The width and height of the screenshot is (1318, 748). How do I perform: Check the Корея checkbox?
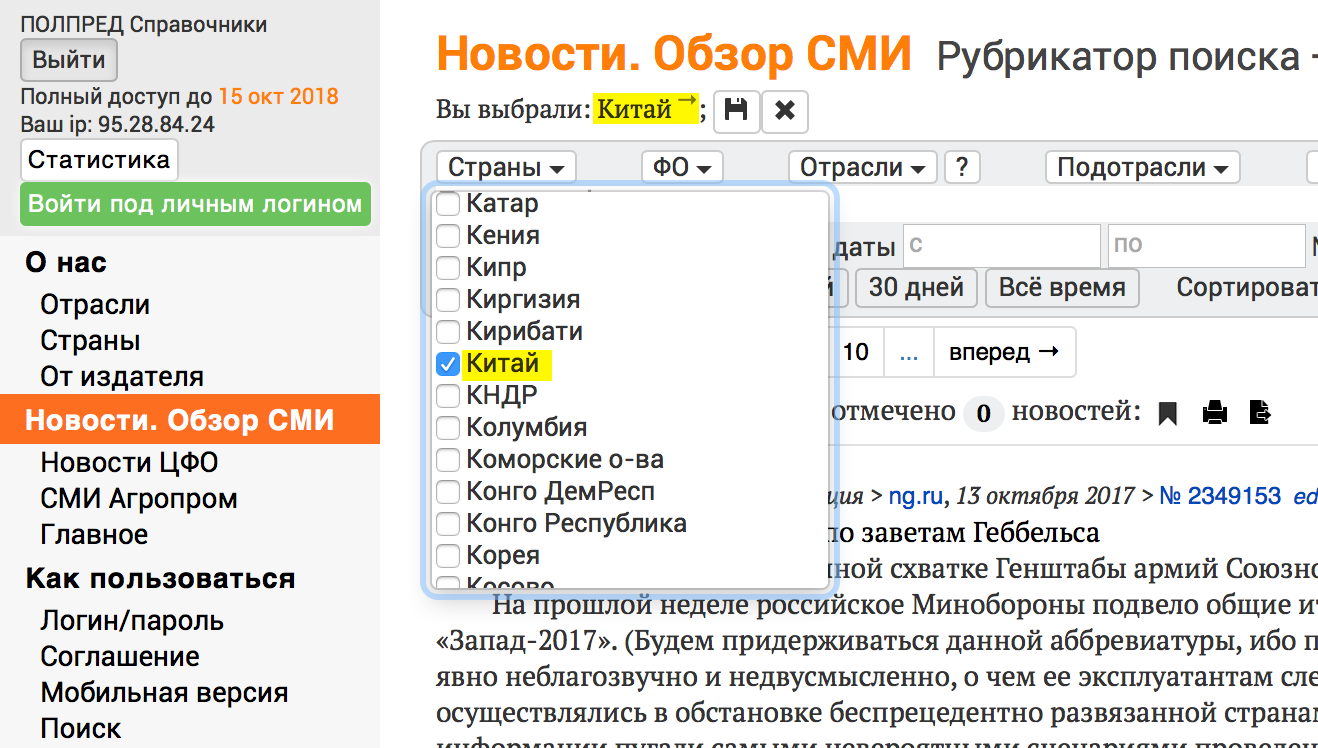click(x=448, y=556)
